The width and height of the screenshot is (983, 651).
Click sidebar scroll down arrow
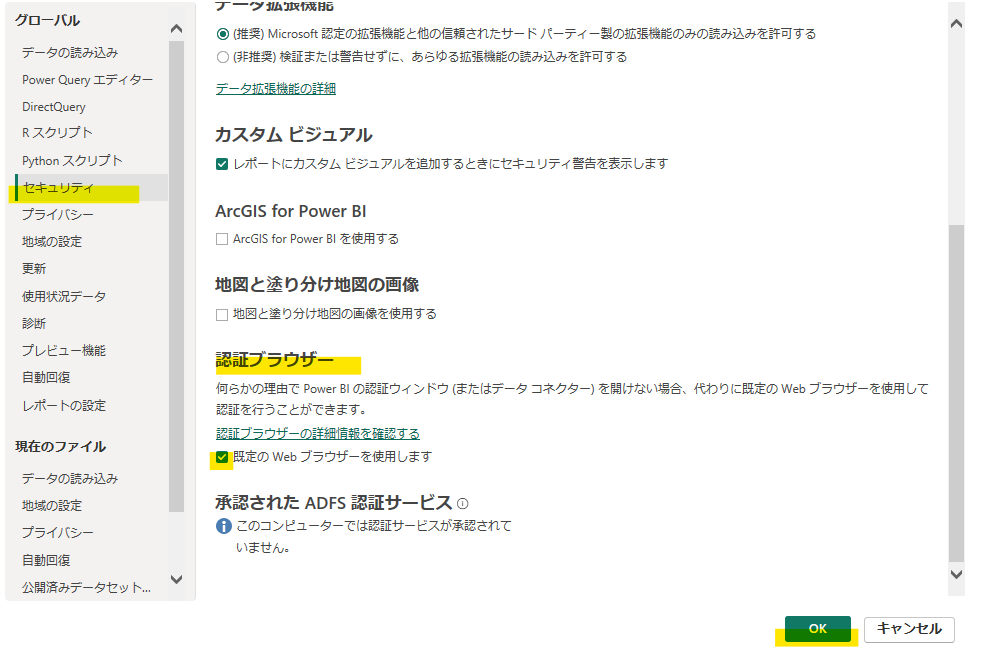coord(176,579)
